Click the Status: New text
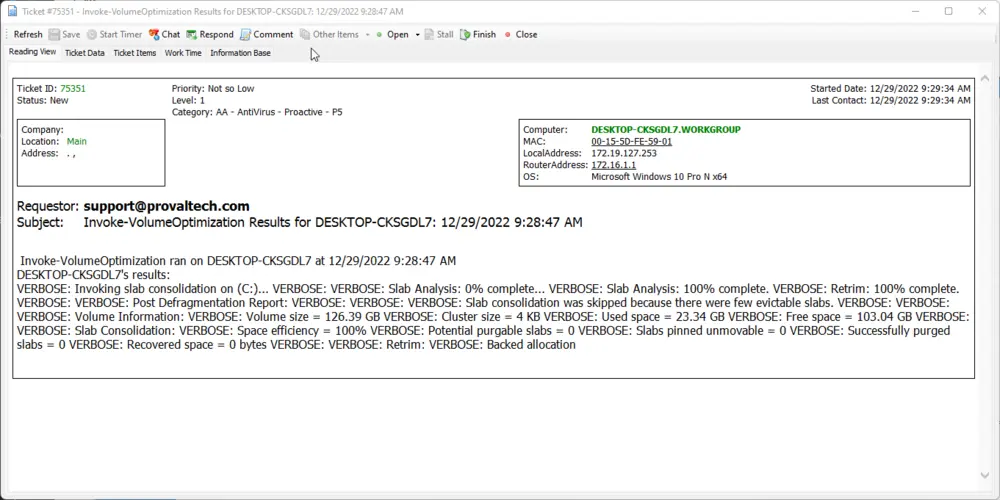1000x500 pixels. (x=43, y=100)
